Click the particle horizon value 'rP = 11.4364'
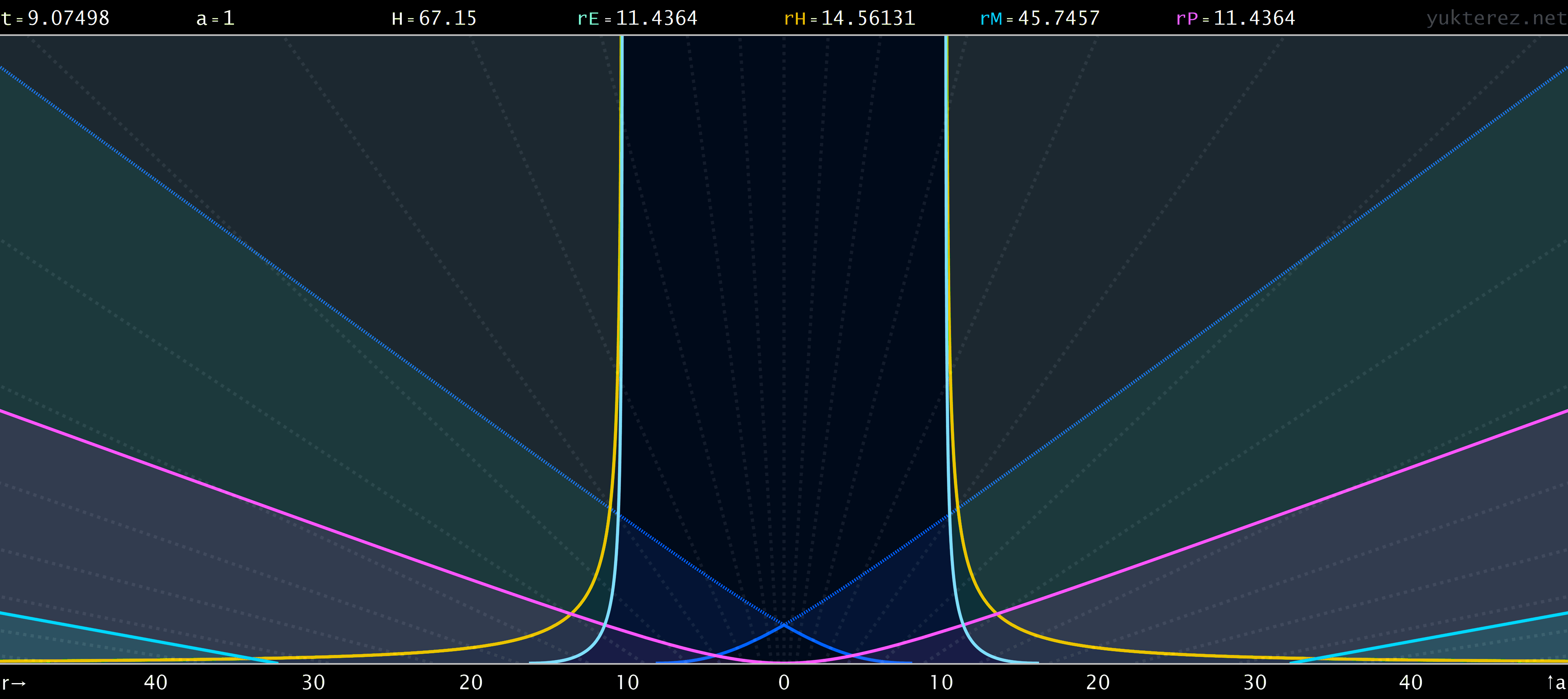This screenshot has width=1568, height=699. coord(1236,18)
